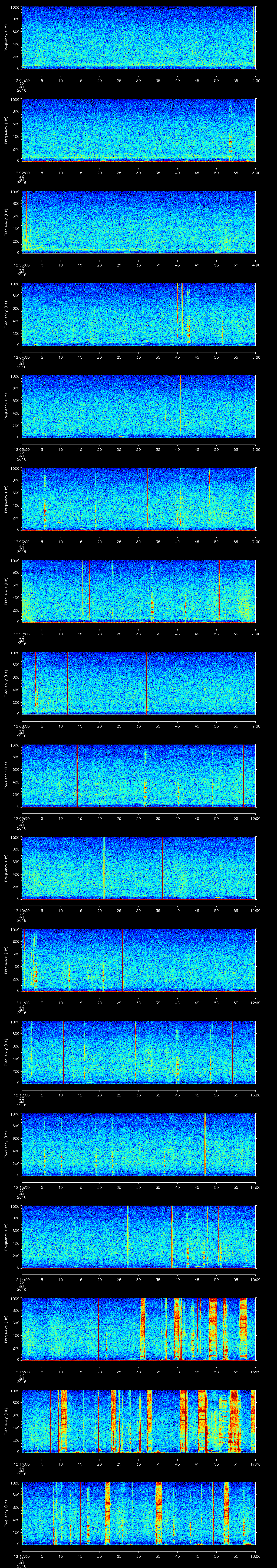The image size is (277, 1568).
Task: Click the 15:00 end time label
Action: [255, 1279]
